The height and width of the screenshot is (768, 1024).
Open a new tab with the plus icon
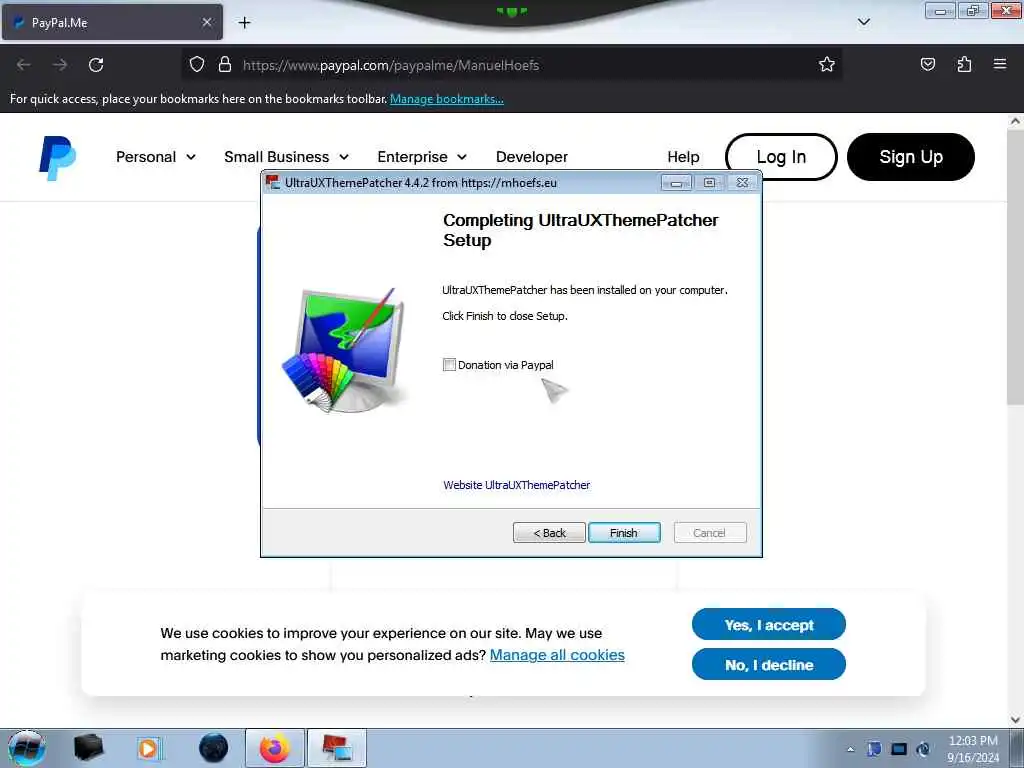[x=244, y=23]
